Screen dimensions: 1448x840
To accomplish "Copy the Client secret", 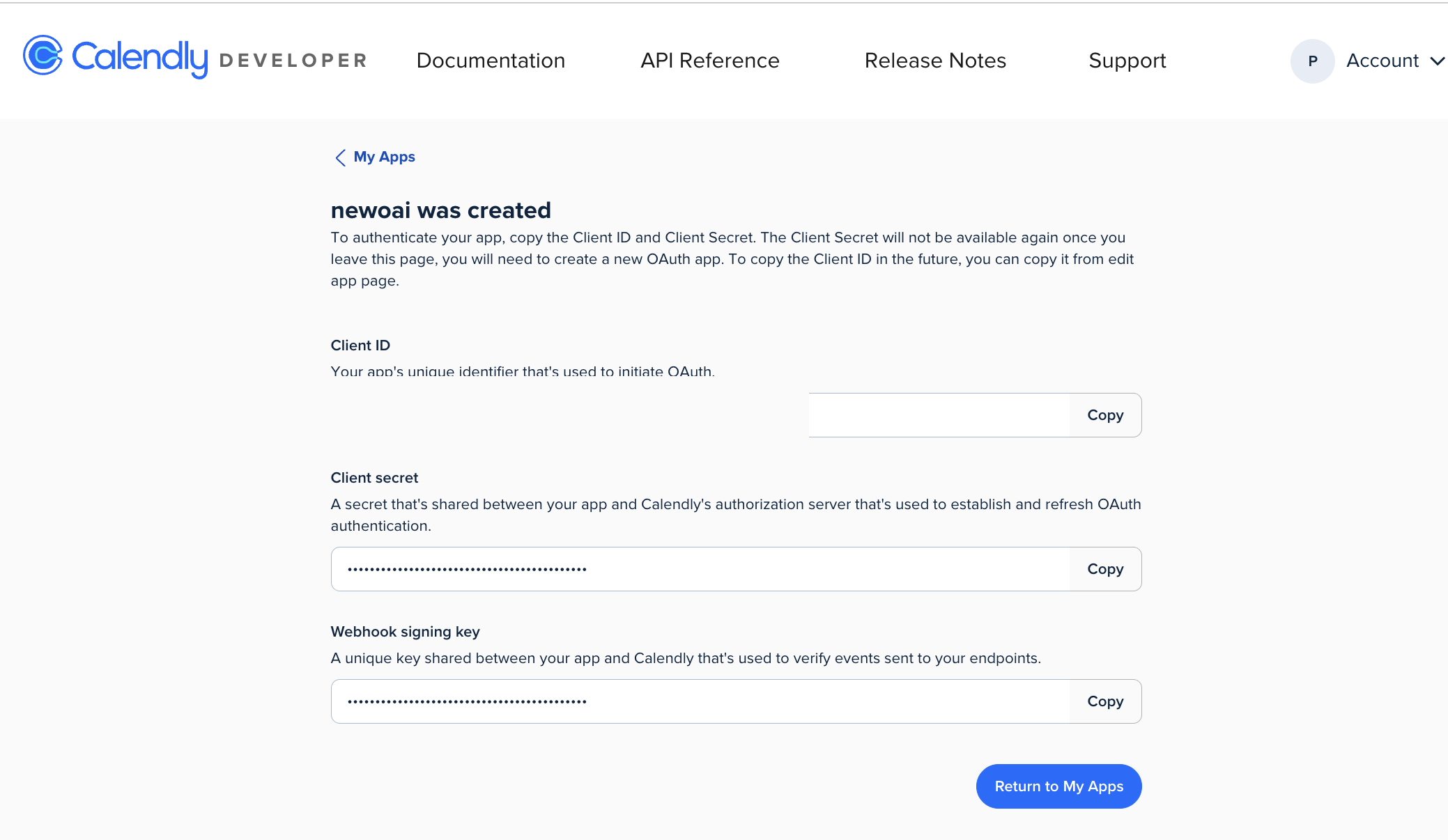I will pyautogui.click(x=1105, y=569).
